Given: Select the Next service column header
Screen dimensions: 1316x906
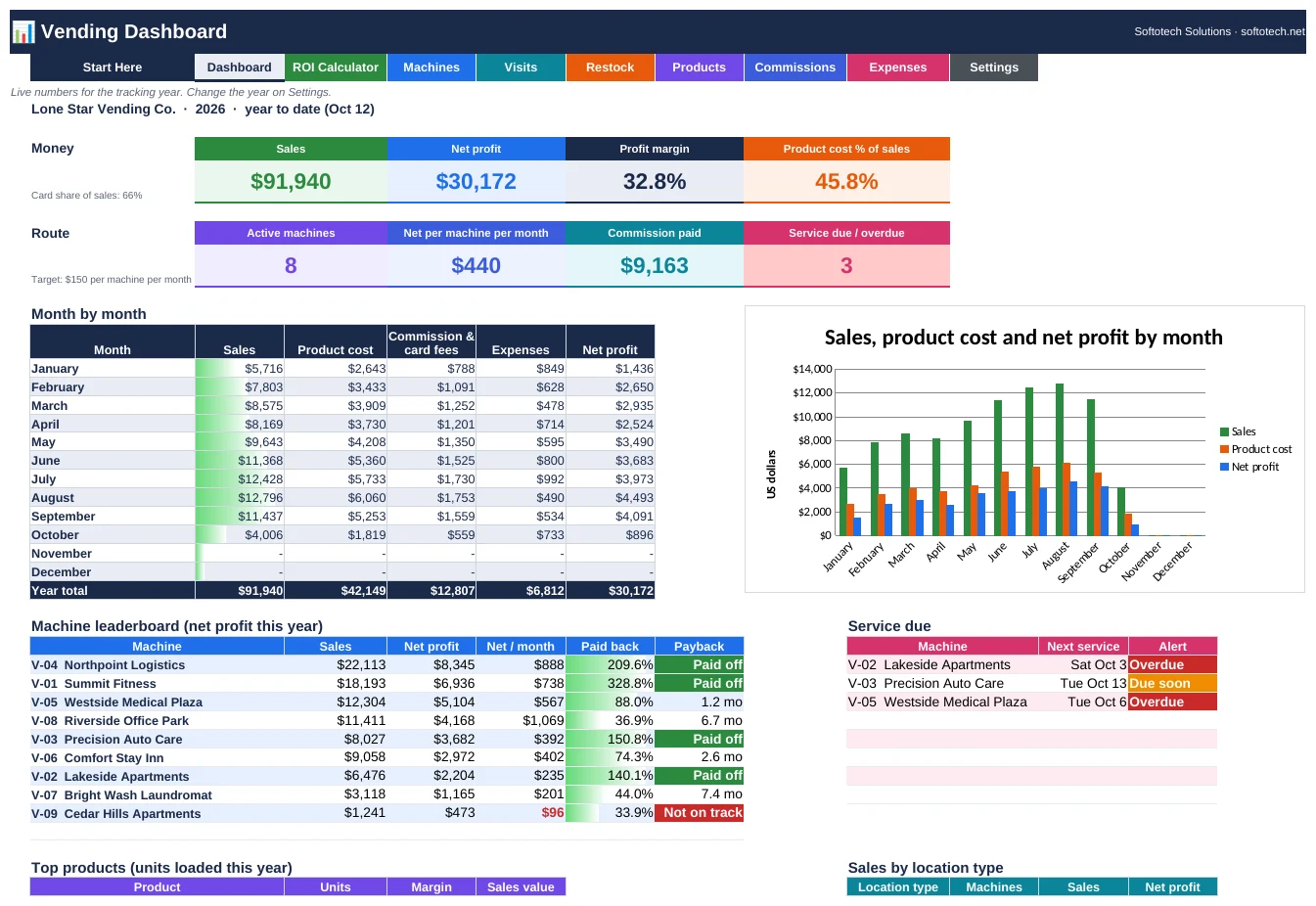Looking at the screenshot, I should 1083,647.
